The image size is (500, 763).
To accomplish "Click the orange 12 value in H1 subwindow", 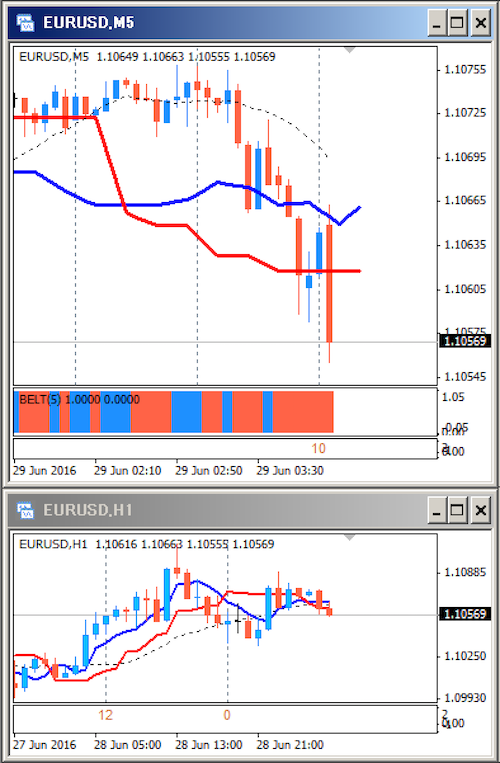I will (106, 715).
